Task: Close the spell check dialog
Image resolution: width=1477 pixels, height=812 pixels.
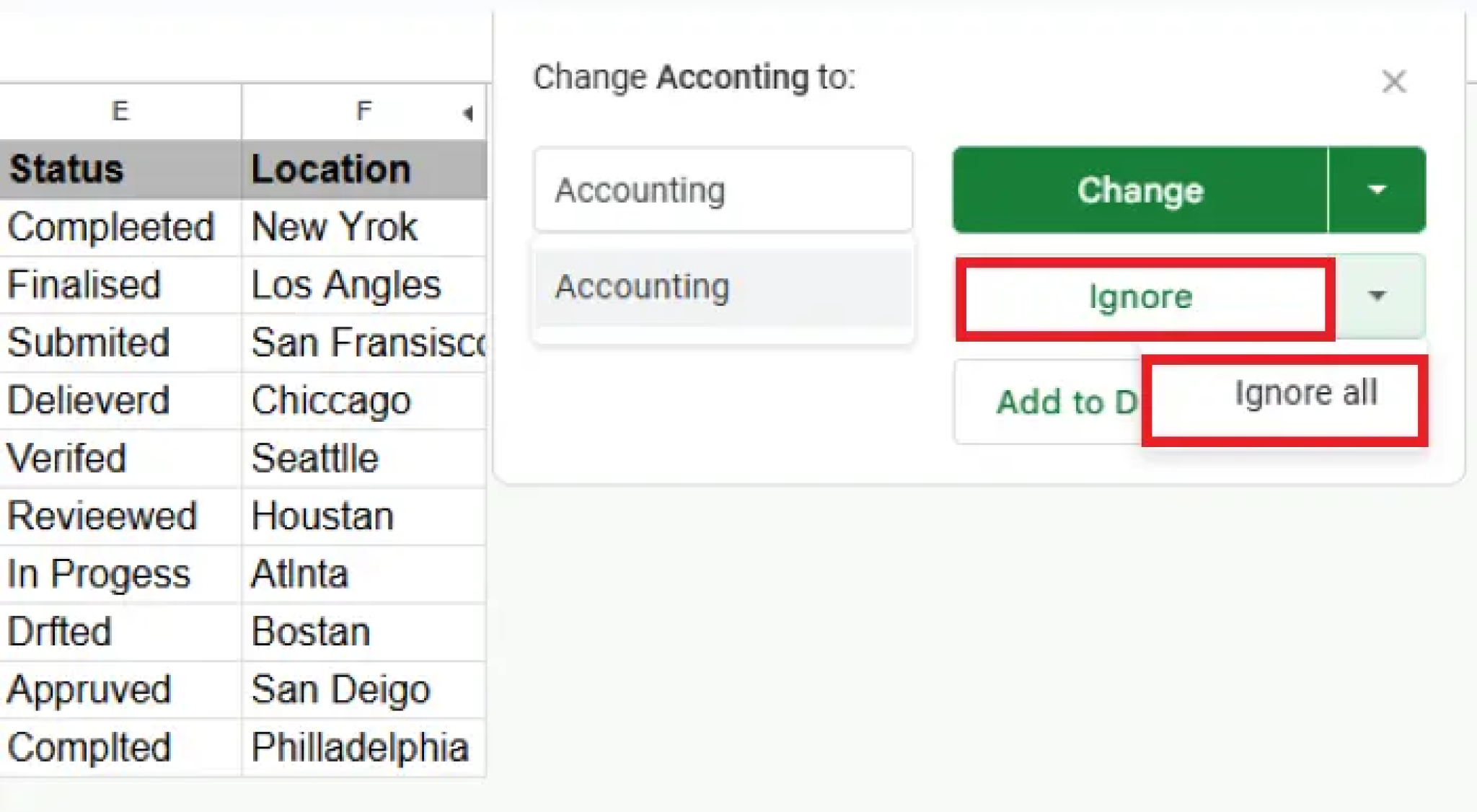Action: click(1393, 81)
